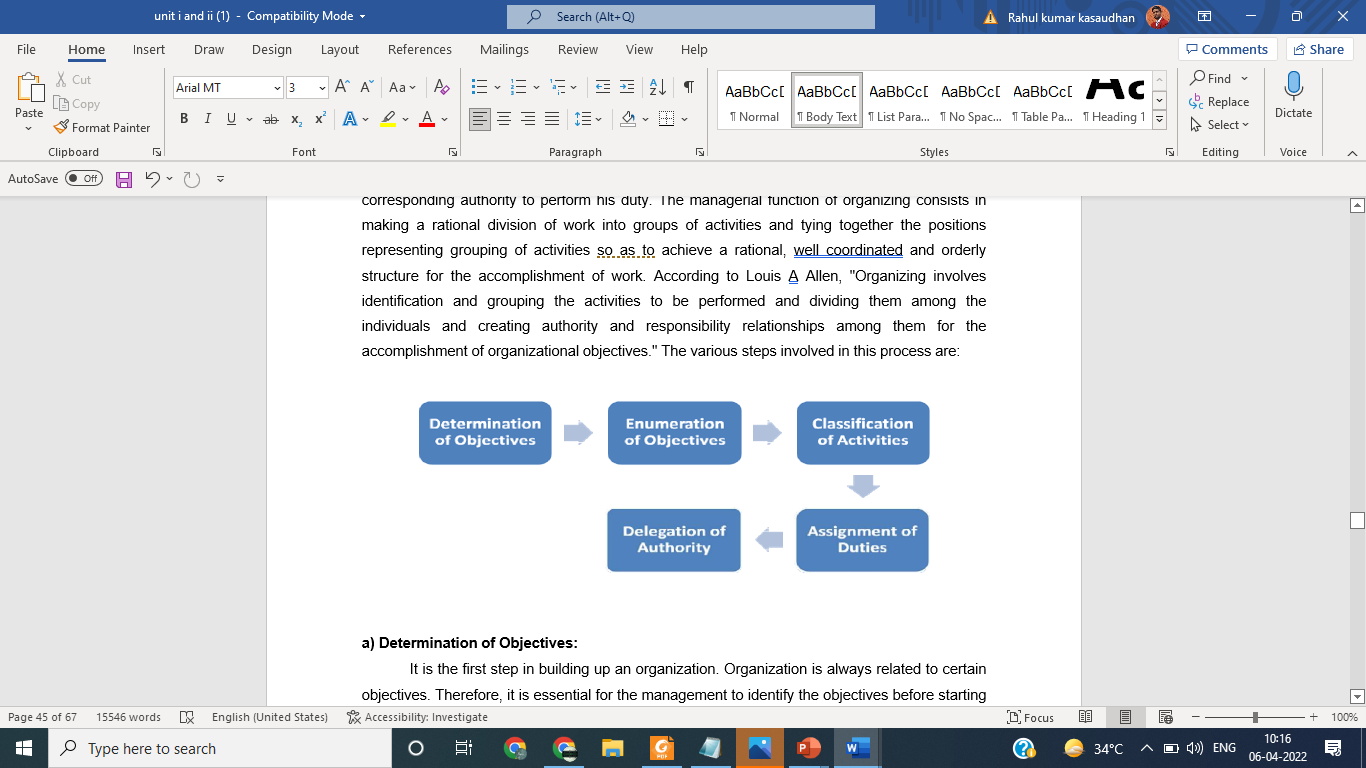Align paragraph text to the right
Image resolution: width=1366 pixels, height=768 pixels.
pyautogui.click(x=528, y=119)
